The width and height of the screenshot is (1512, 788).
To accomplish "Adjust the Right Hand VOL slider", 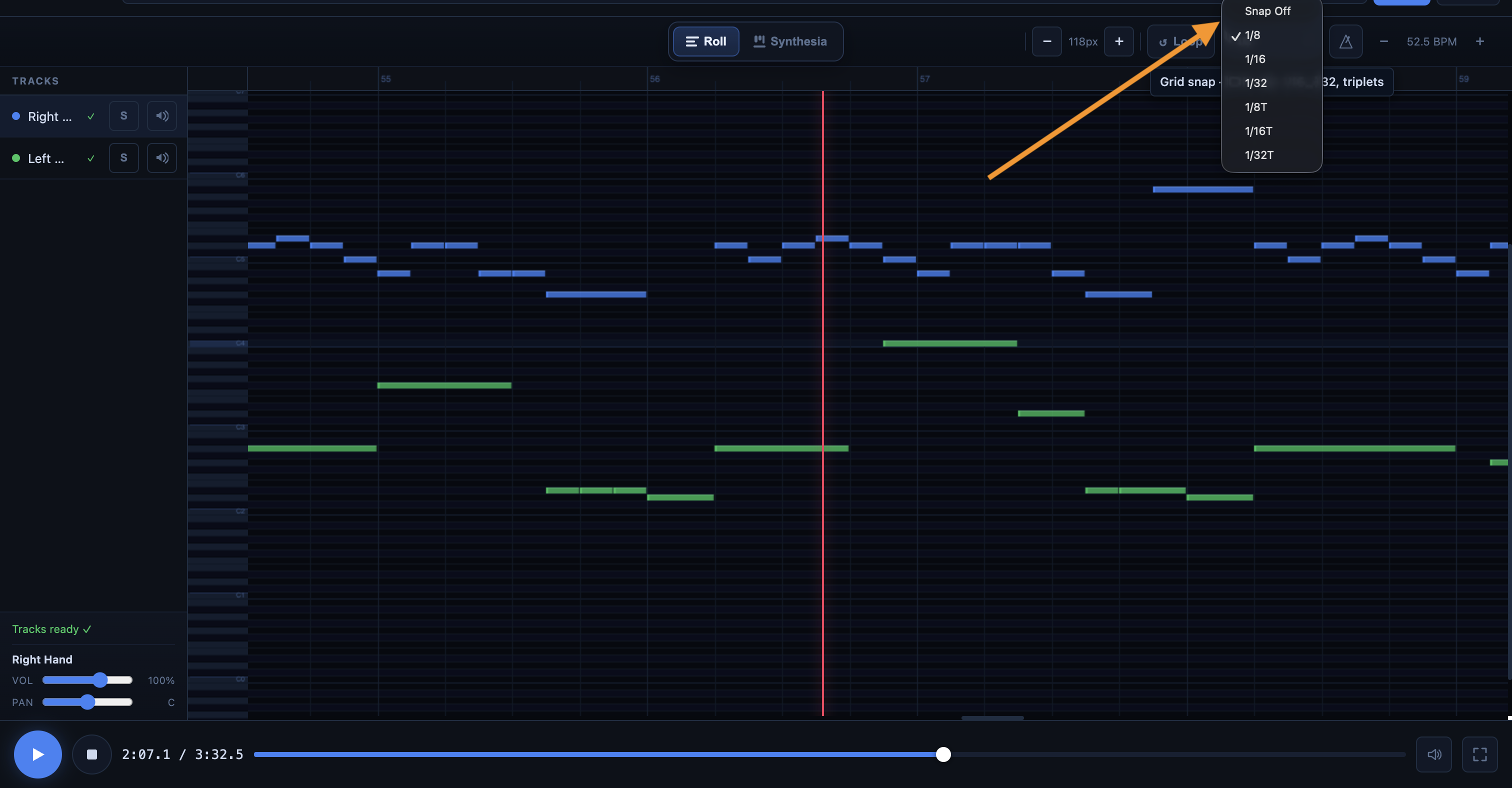I will (x=100, y=680).
